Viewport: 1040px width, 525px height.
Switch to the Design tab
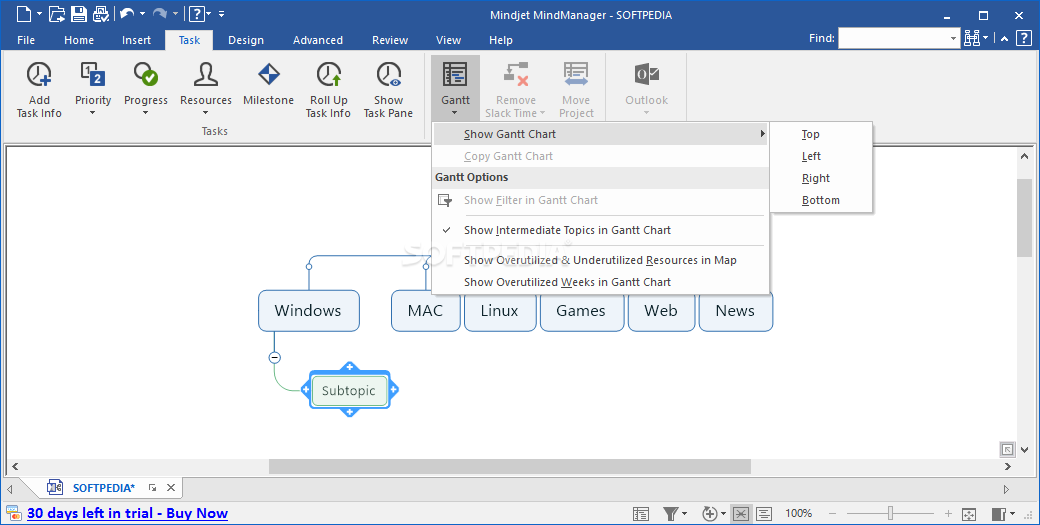[246, 40]
